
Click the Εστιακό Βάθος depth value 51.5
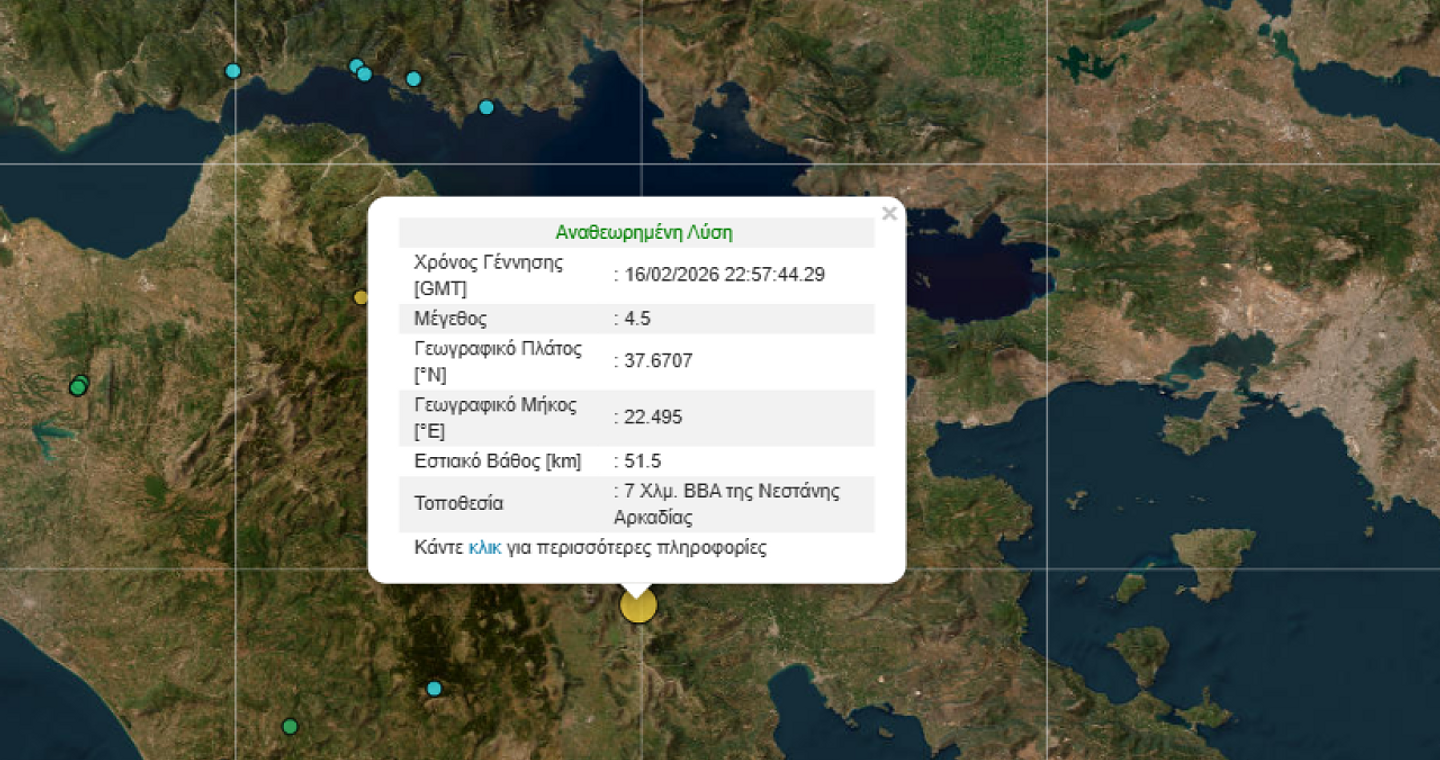click(637, 461)
